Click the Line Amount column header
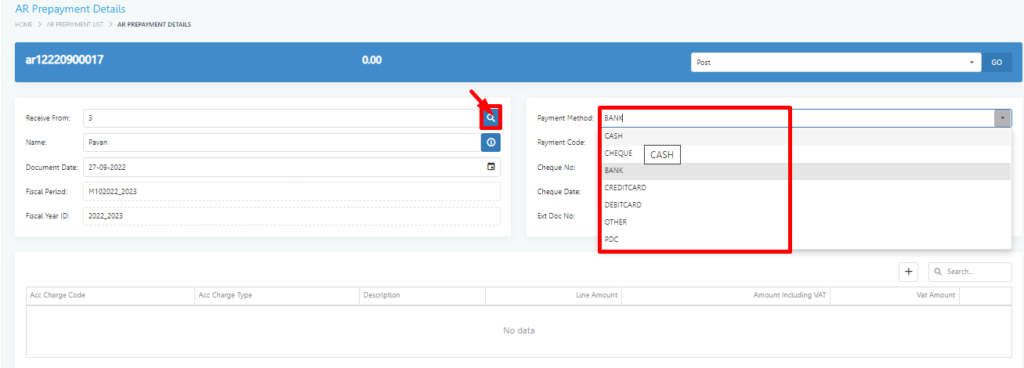This screenshot has height=368, width=1024. (x=554, y=296)
